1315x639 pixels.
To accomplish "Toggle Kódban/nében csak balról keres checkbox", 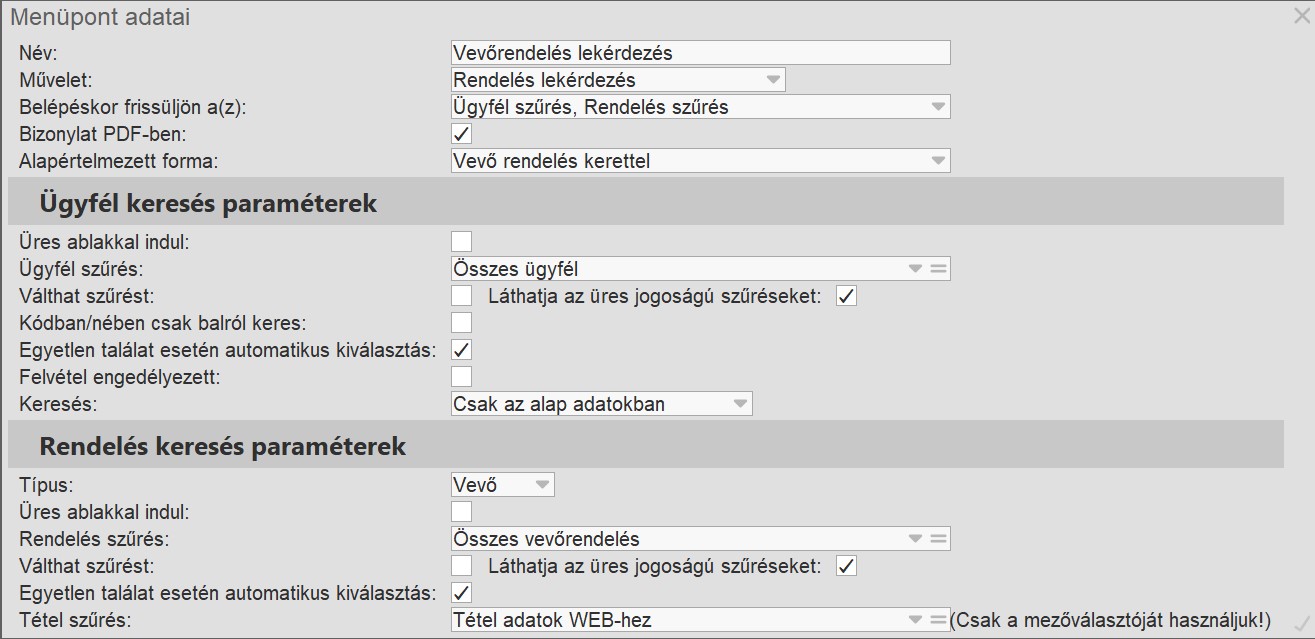I will [x=461, y=322].
